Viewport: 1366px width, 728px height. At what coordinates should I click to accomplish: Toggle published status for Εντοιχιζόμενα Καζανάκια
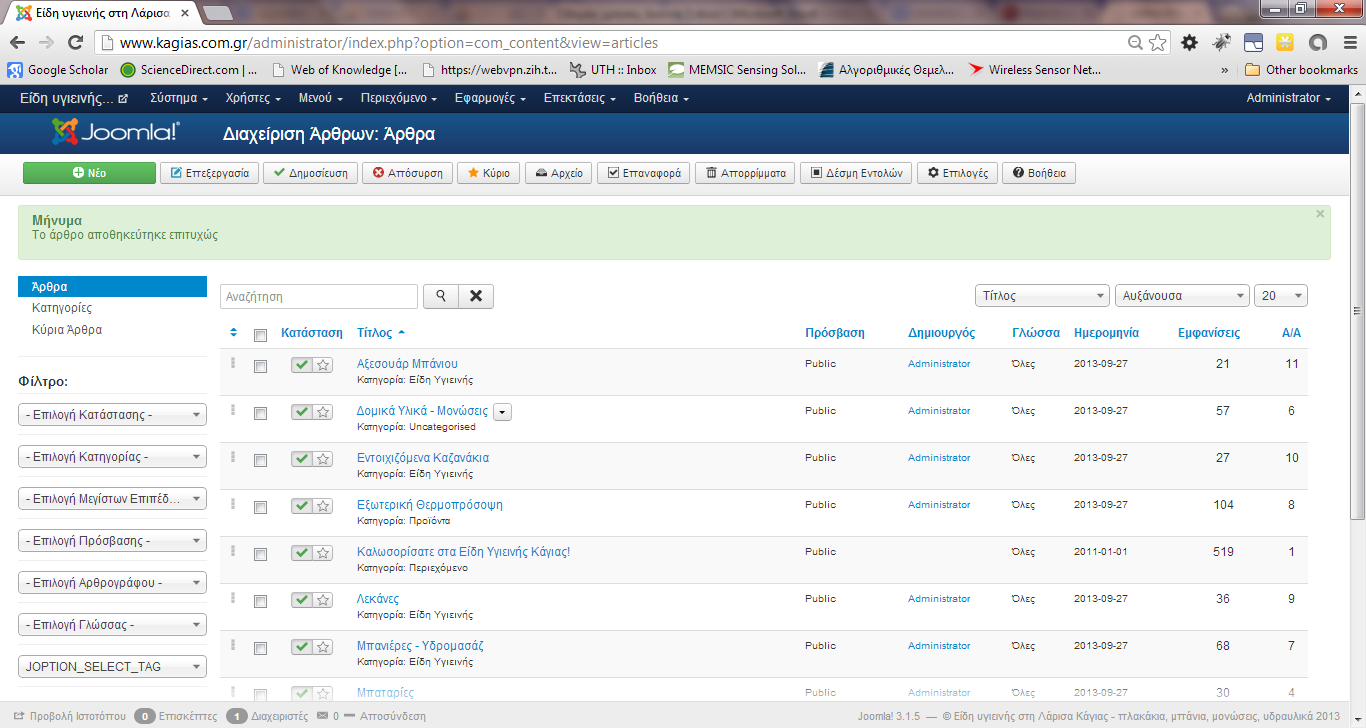tap(302, 459)
